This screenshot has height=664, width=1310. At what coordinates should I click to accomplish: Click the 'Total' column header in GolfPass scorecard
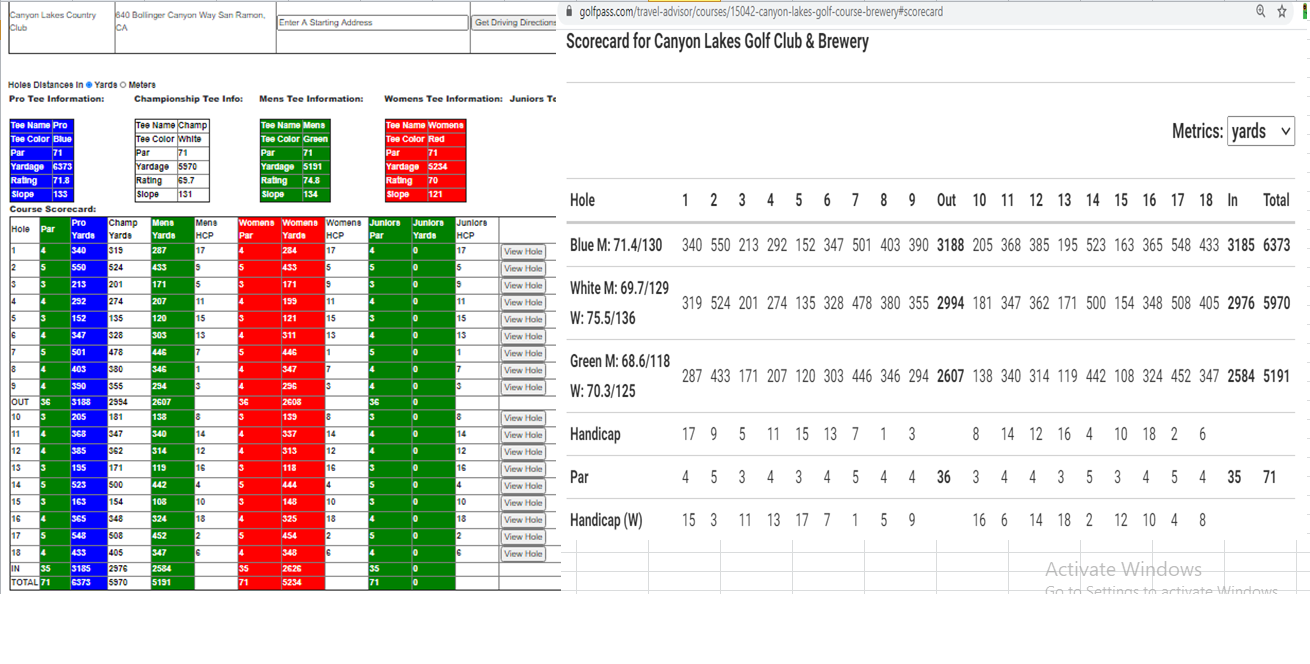click(x=1276, y=200)
